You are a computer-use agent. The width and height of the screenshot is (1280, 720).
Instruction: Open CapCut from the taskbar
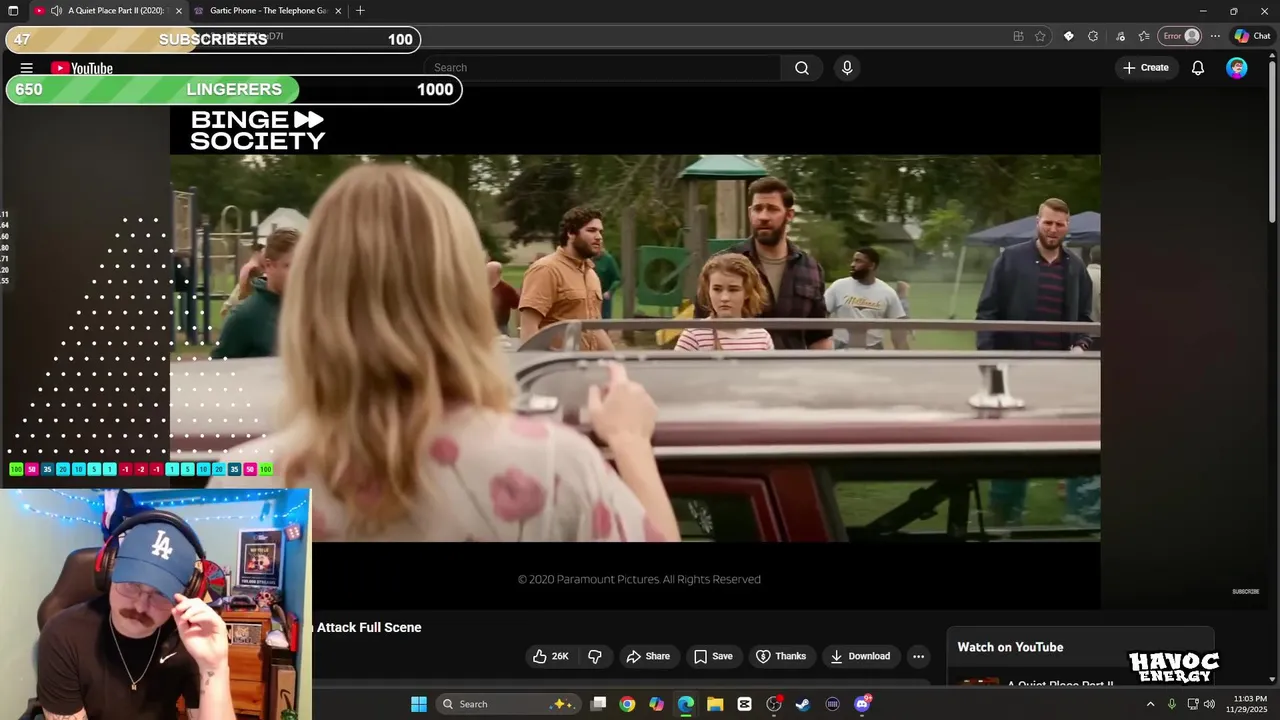pos(744,704)
